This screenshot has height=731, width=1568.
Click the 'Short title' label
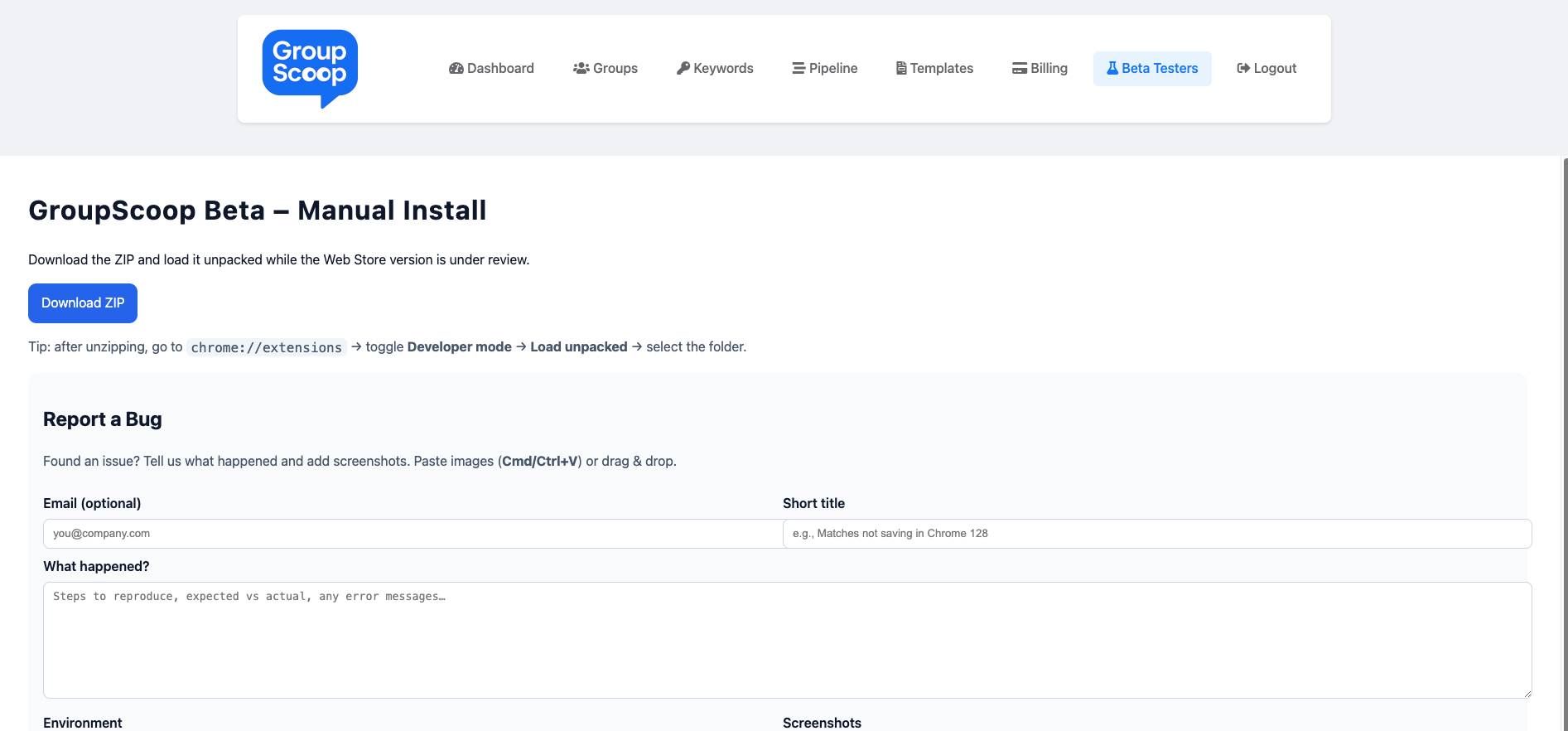tap(813, 504)
